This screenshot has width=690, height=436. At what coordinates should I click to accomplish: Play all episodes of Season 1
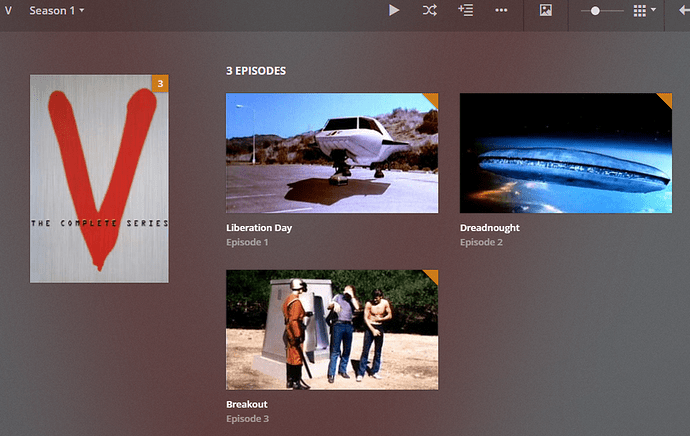coord(394,10)
